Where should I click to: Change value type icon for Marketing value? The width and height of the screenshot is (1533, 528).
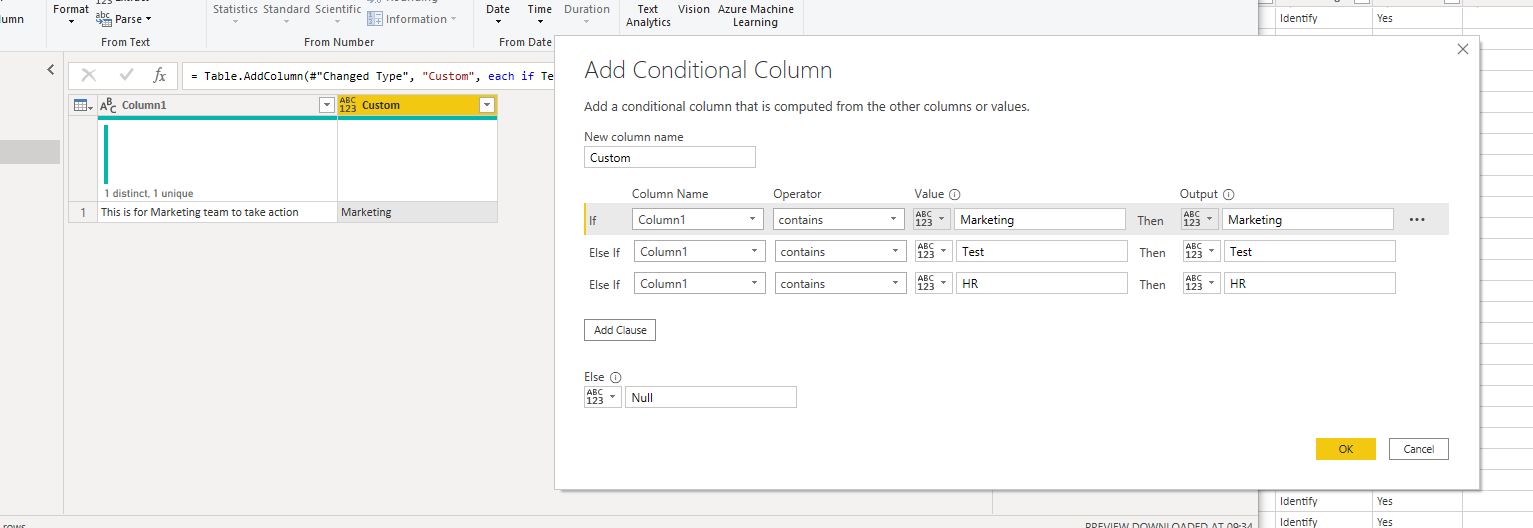point(932,219)
